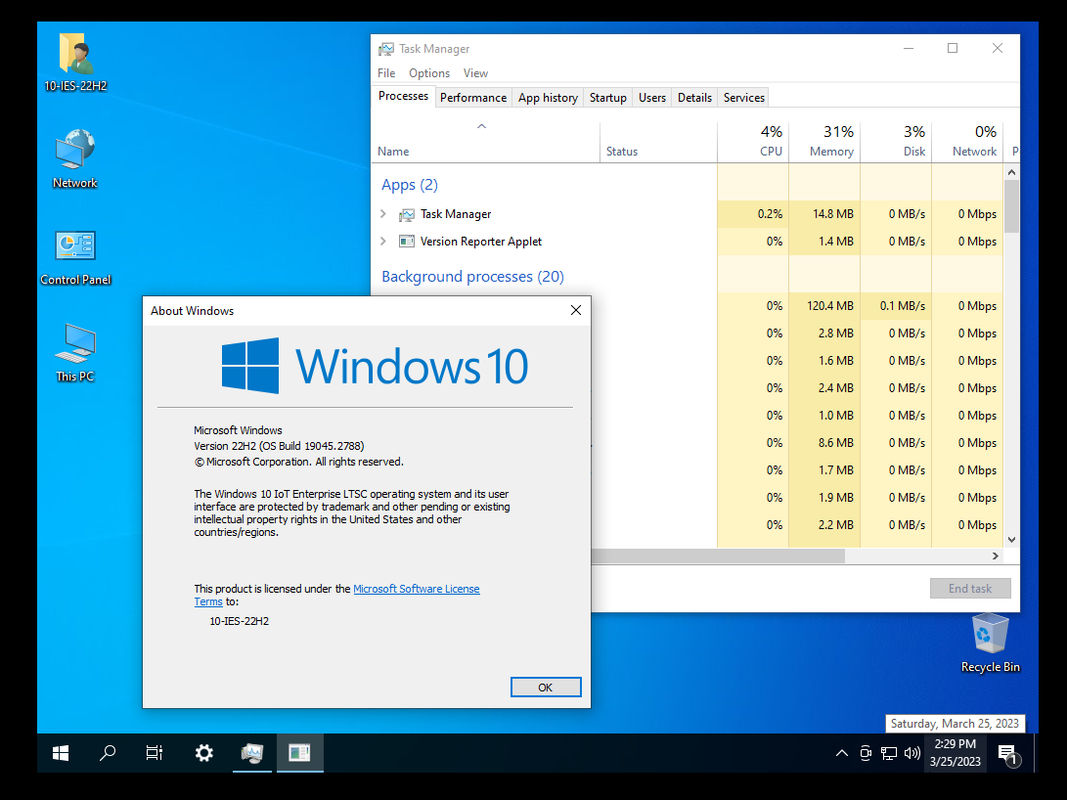
Task: Click the vertical scrollbar thumb in Task Manager
Action: click(1011, 206)
